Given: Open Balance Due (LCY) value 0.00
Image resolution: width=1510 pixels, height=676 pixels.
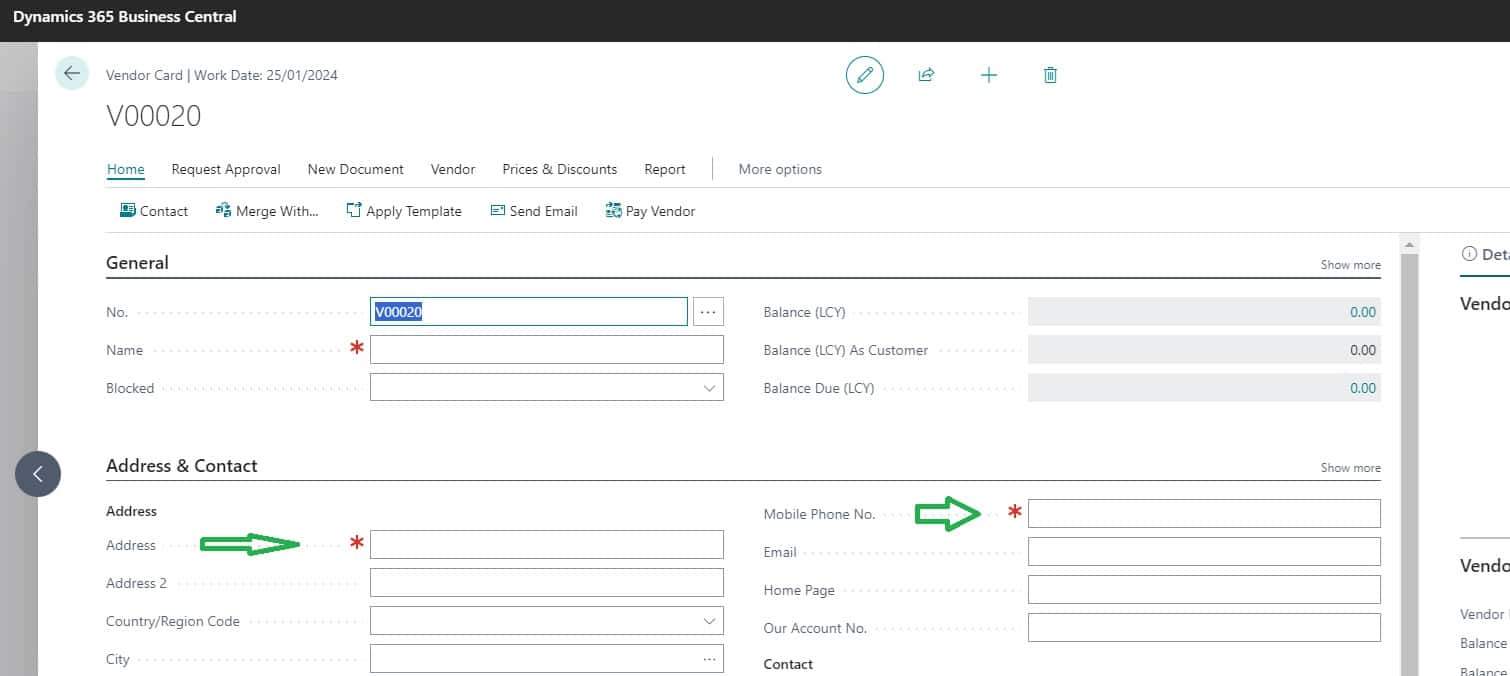Looking at the screenshot, I should 1363,388.
